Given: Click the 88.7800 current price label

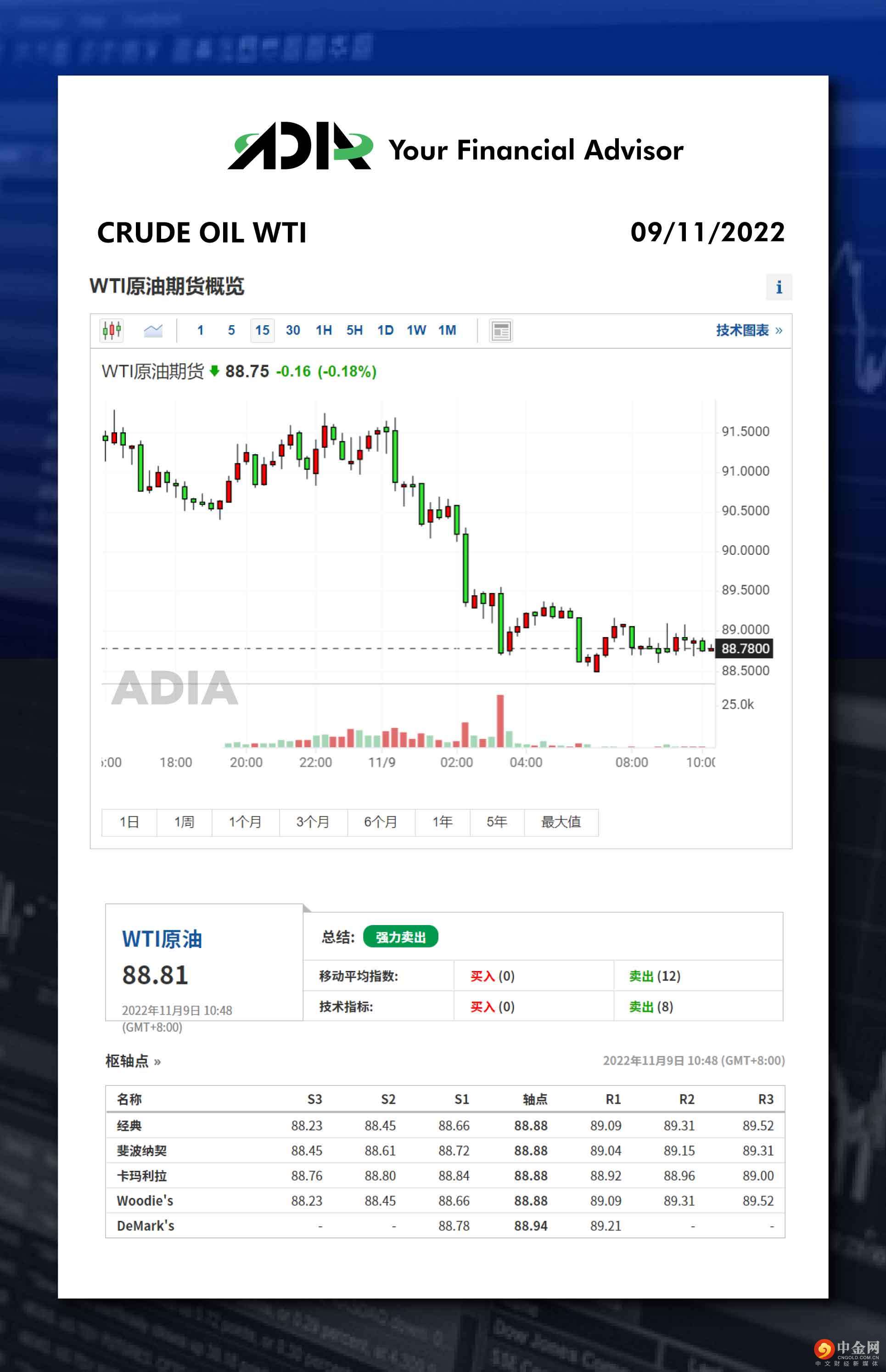Looking at the screenshot, I should 745,649.
